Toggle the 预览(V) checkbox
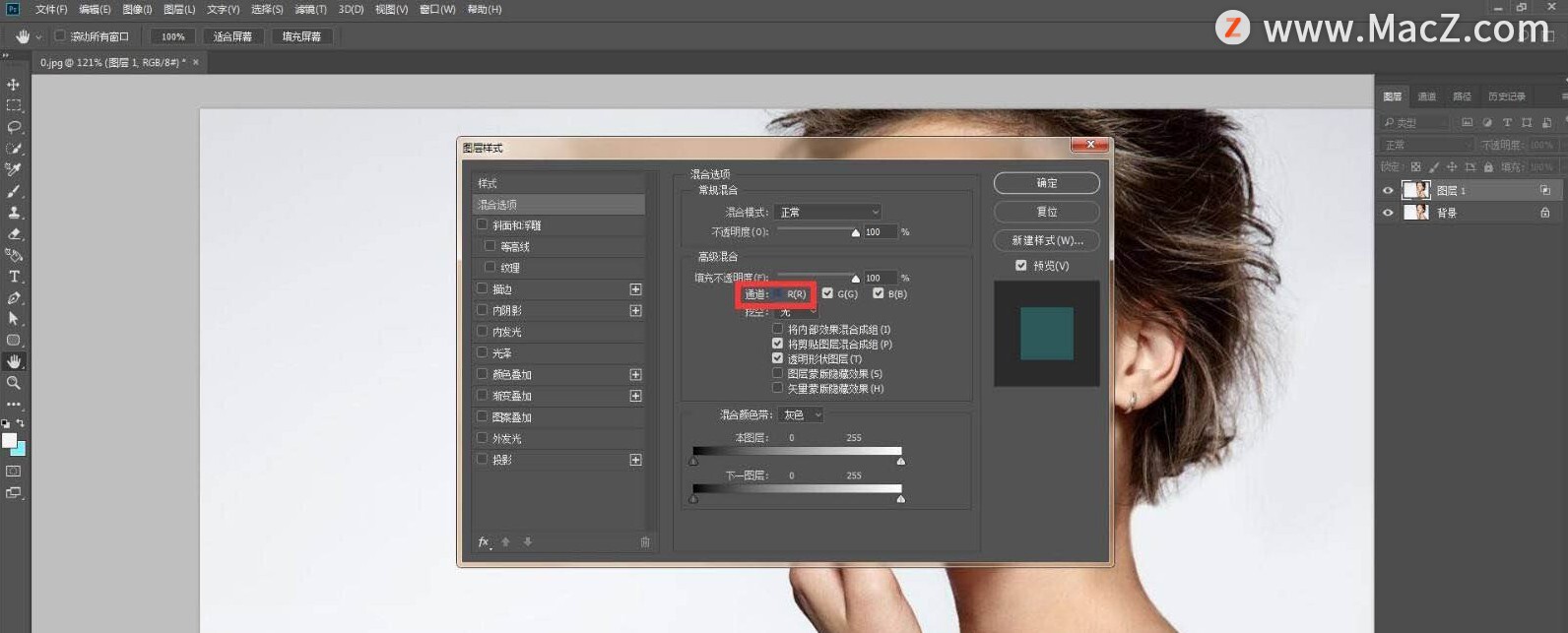Image resolution: width=1568 pixels, height=633 pixels. click(x=1021, y=265)
